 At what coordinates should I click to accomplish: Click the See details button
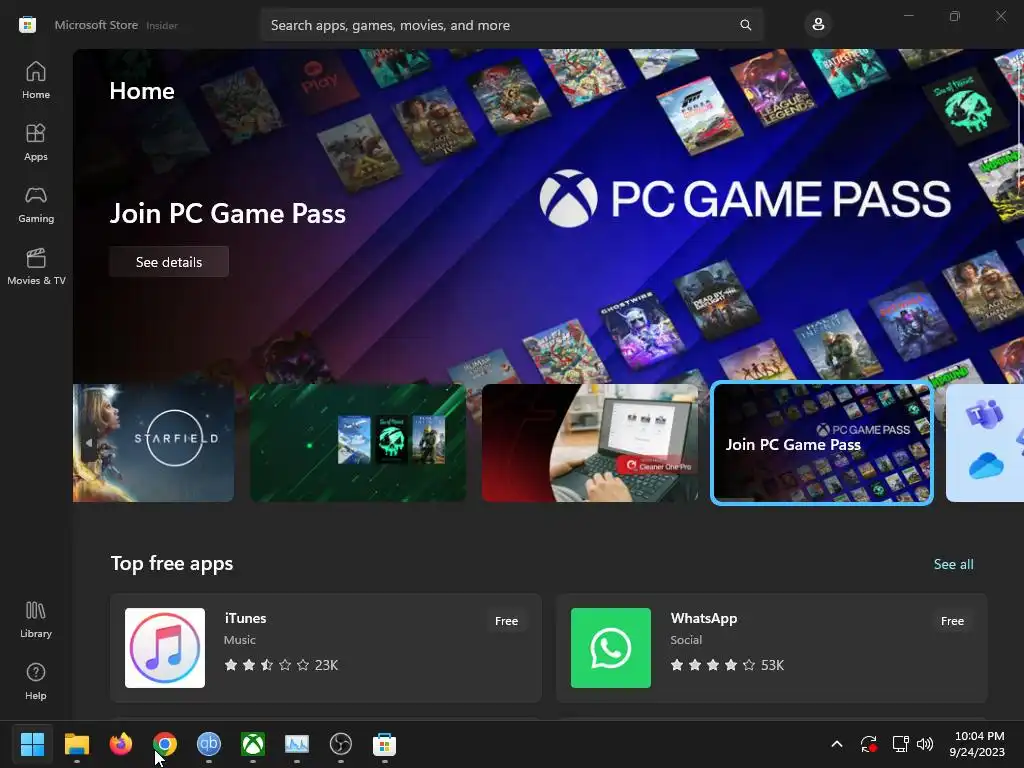(x=169, y=262)
